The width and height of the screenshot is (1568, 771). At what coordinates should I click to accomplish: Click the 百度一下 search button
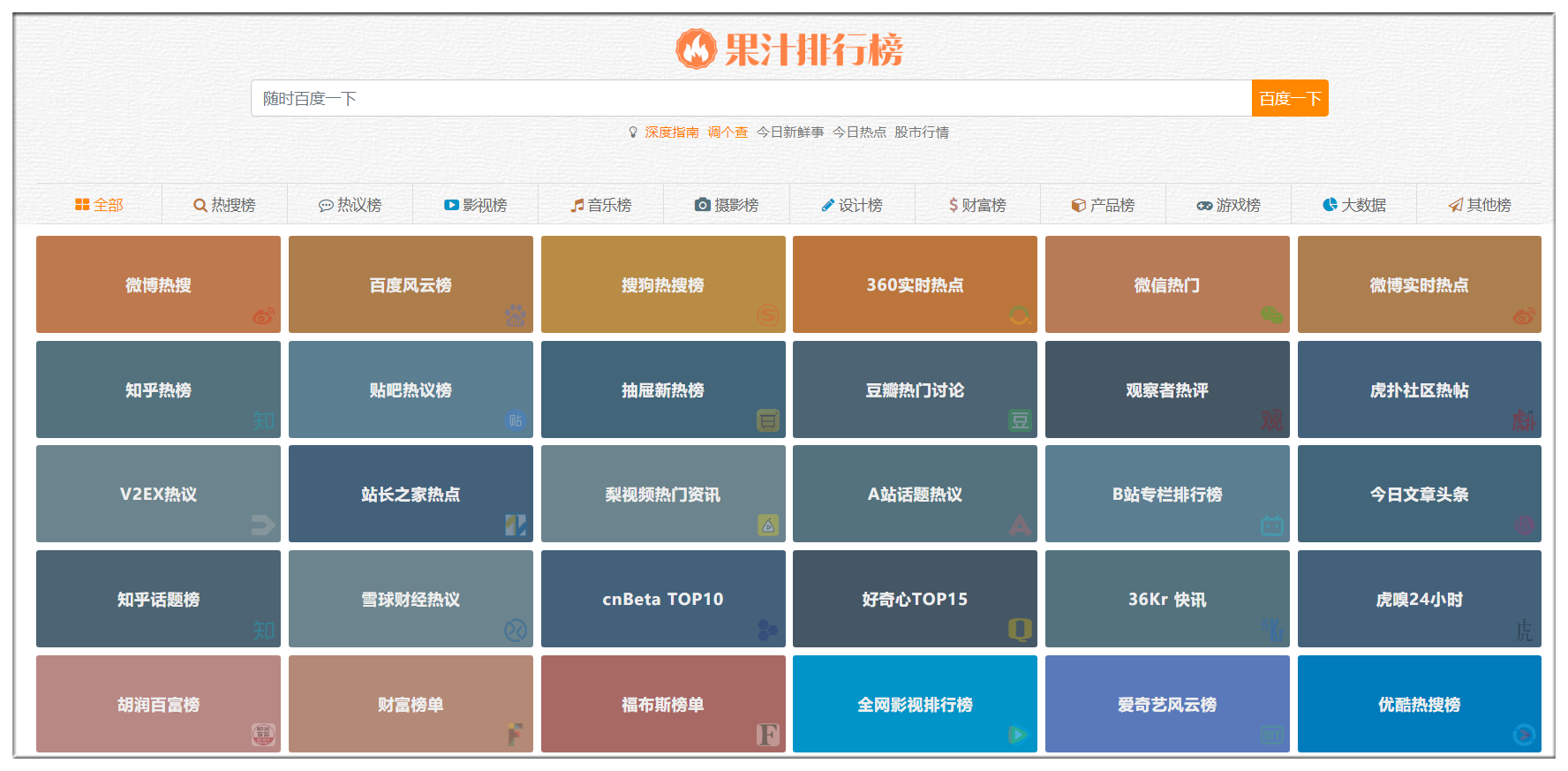click(x=1290, y=98)
